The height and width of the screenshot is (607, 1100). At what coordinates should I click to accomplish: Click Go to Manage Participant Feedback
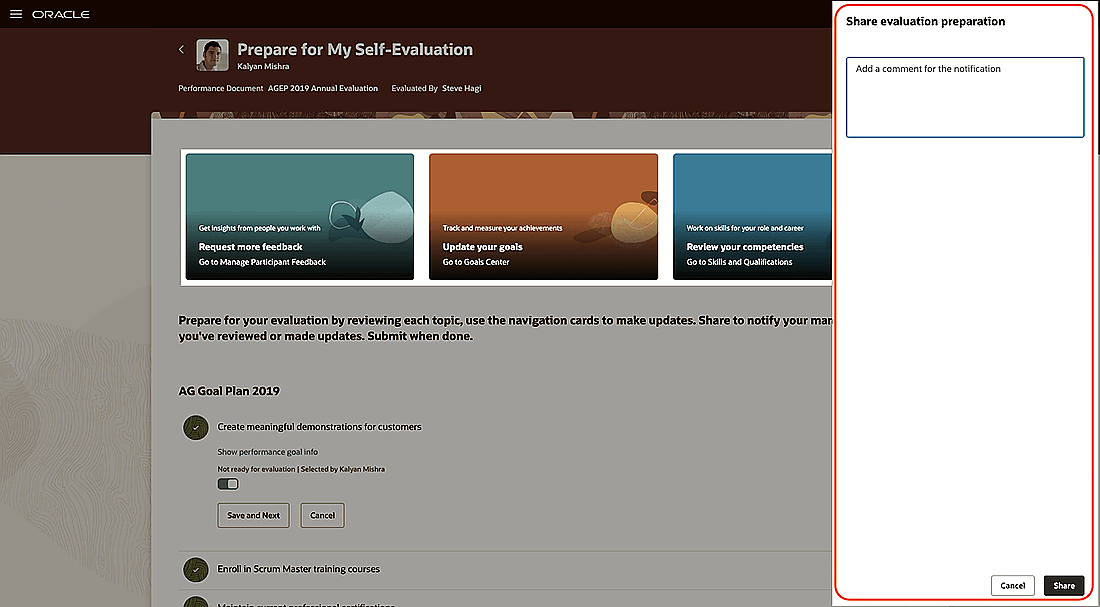pos(262,262)
